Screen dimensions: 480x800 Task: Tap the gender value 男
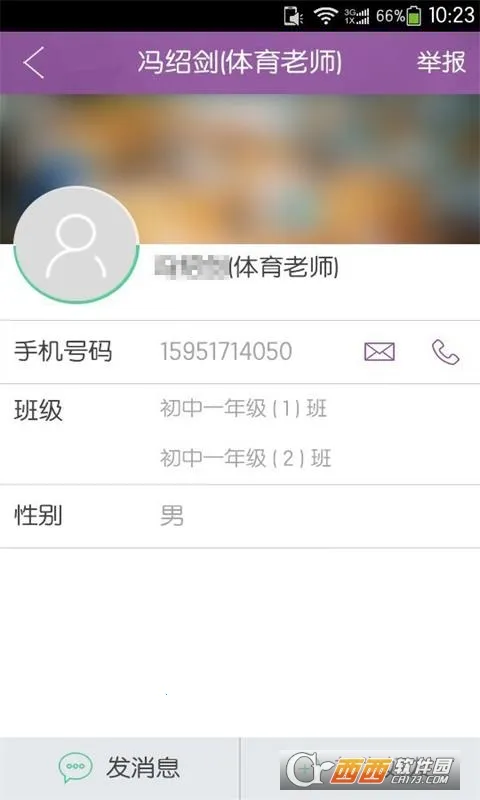[171, 516]
